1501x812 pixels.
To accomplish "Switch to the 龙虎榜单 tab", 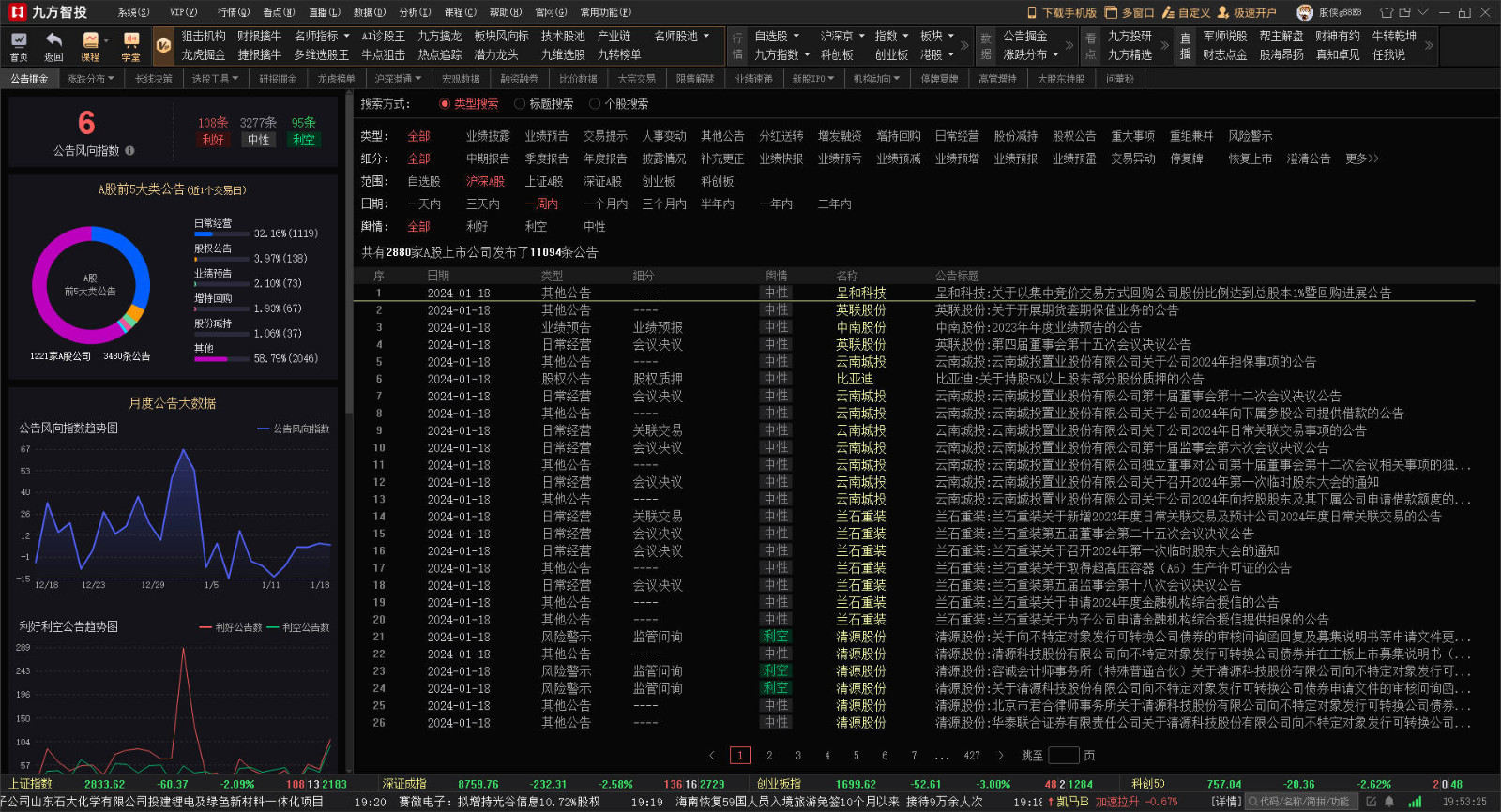I will click(336, 79).
